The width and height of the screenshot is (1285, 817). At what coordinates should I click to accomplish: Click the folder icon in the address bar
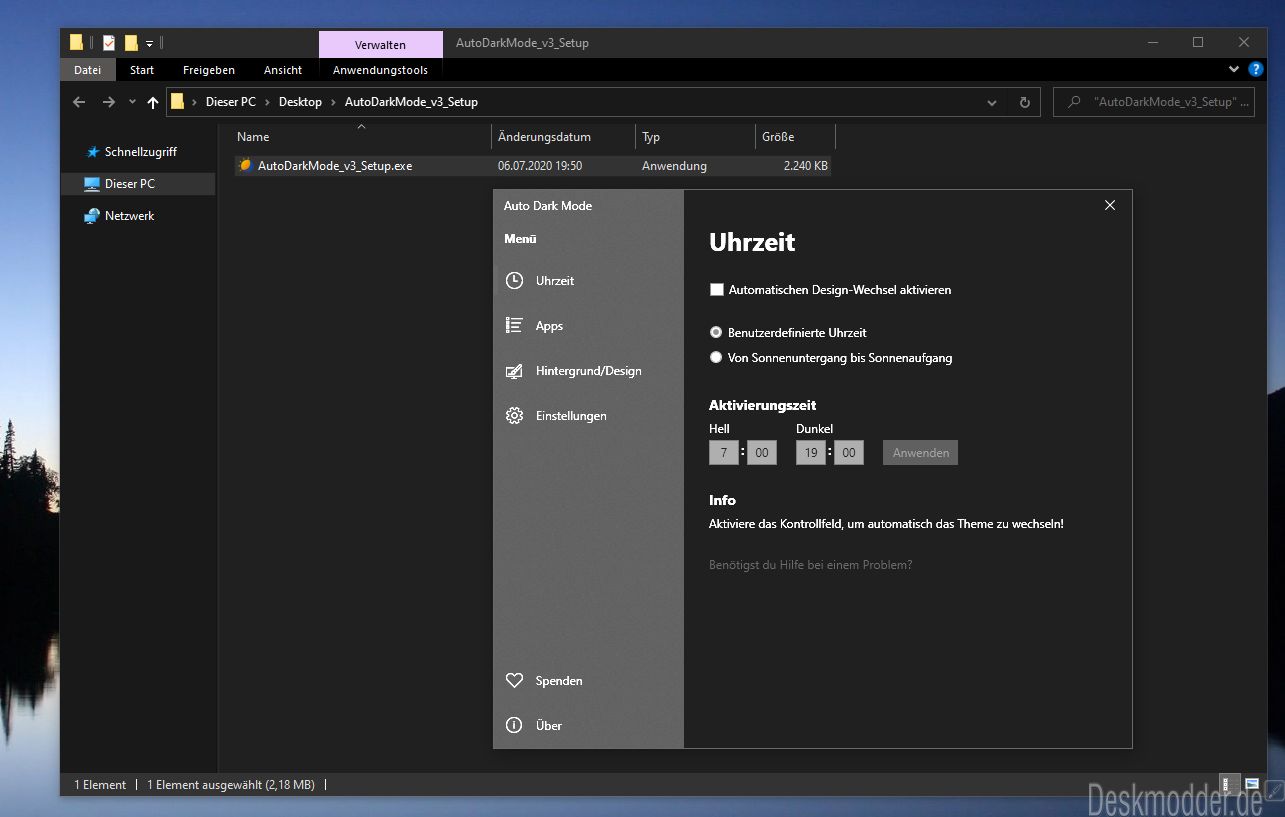[x=178, y=102]
